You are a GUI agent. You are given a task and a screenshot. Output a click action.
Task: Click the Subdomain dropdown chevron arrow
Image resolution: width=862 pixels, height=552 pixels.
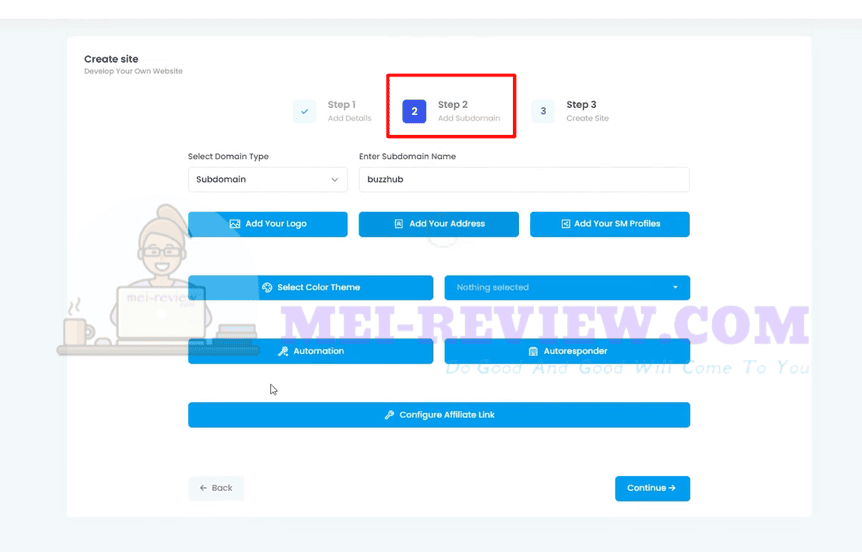coord(334,180)
